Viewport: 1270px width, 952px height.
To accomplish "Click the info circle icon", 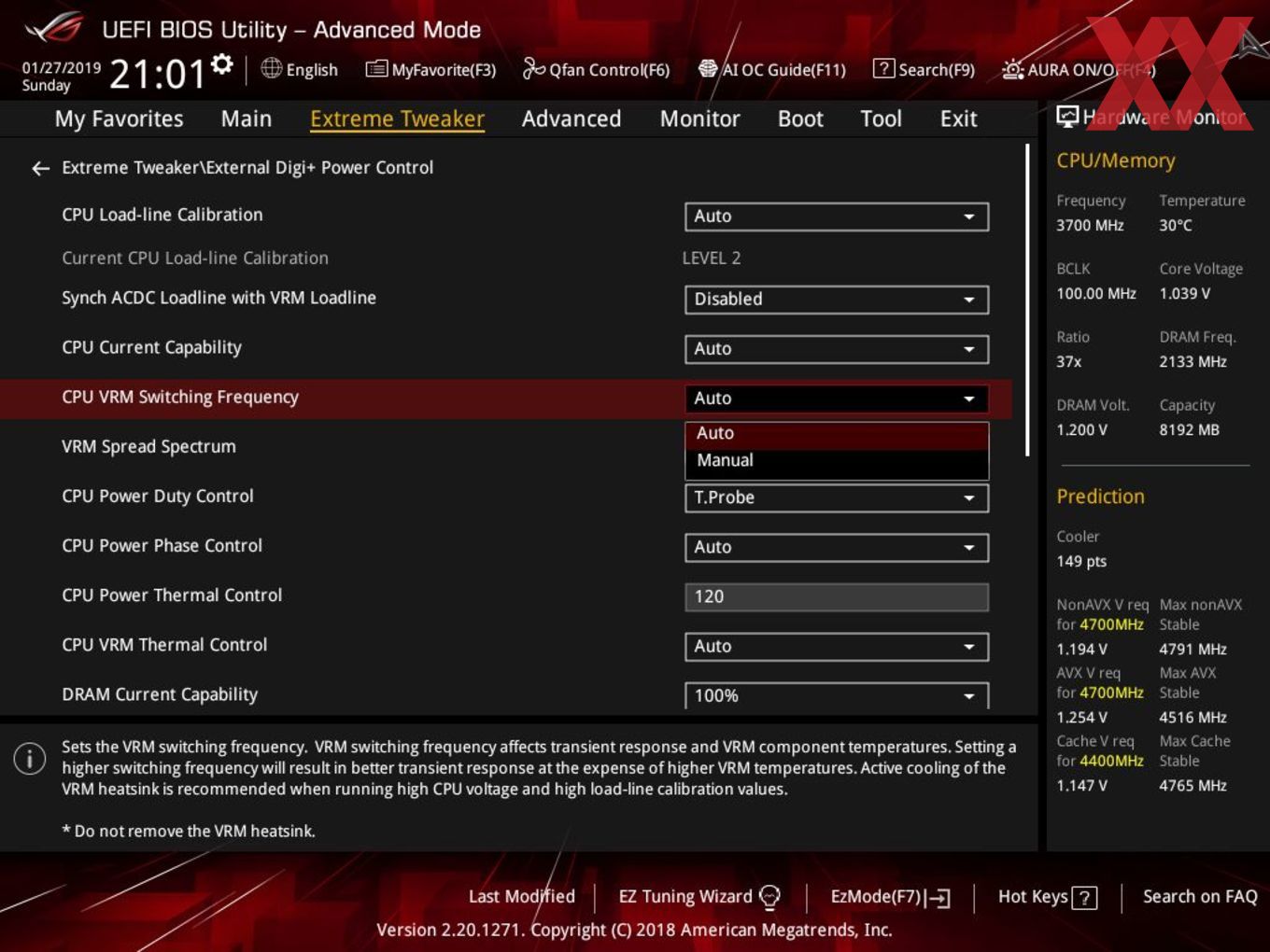I will [x=30, y=758].
